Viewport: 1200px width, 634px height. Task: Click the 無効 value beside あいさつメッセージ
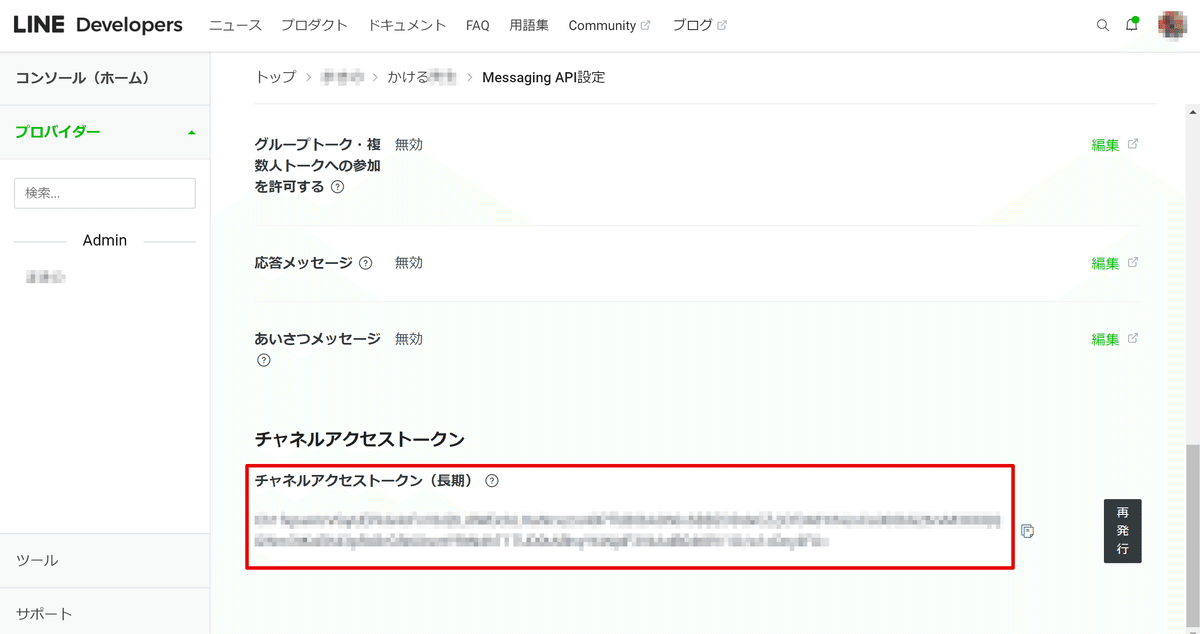pyautogui.click(x=409, y=339)
